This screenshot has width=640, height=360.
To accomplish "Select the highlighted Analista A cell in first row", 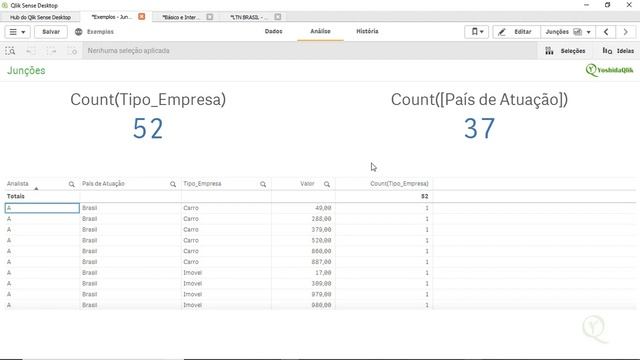I will pos(42,208).
